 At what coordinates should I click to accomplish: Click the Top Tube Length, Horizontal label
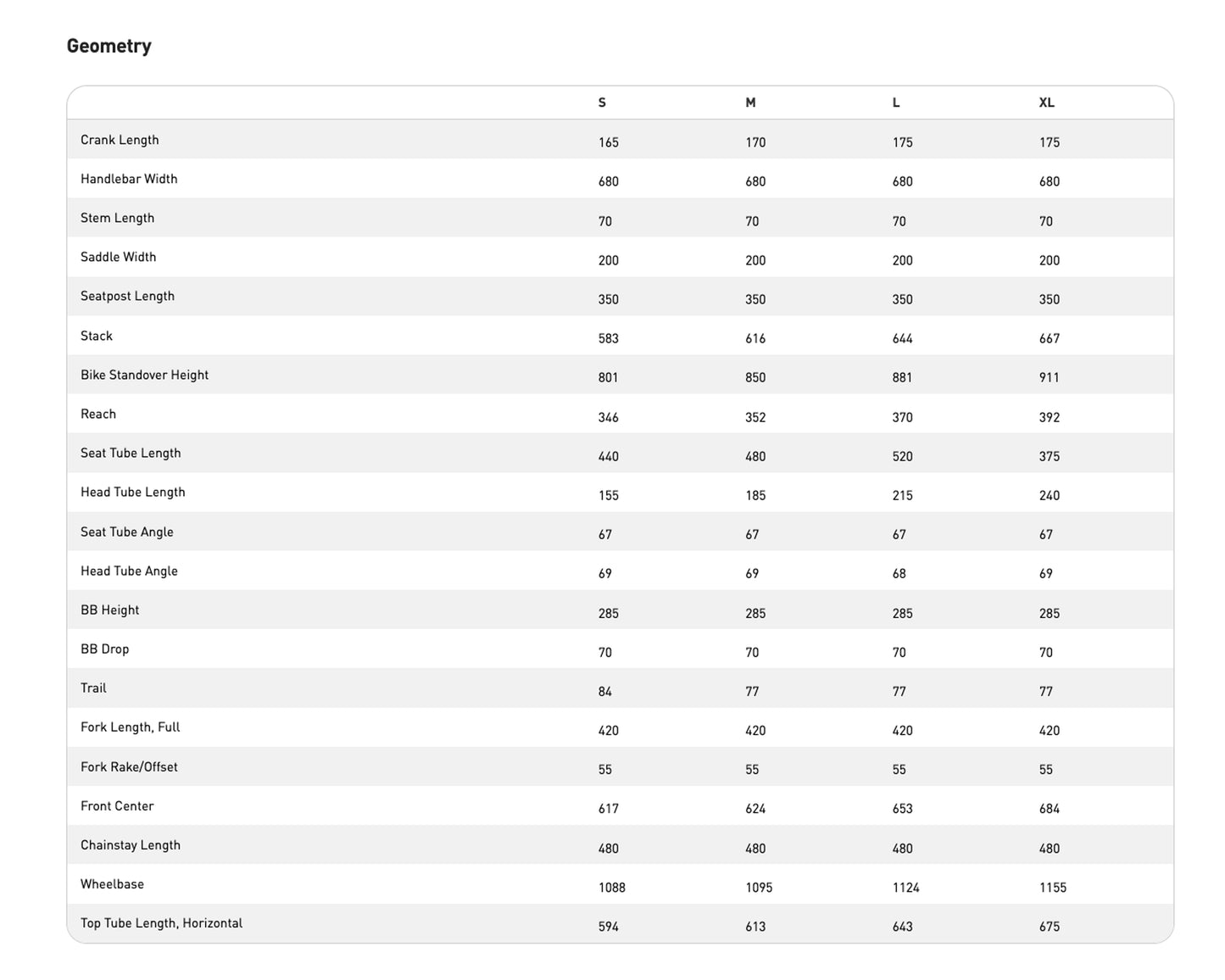click(161, 923)
